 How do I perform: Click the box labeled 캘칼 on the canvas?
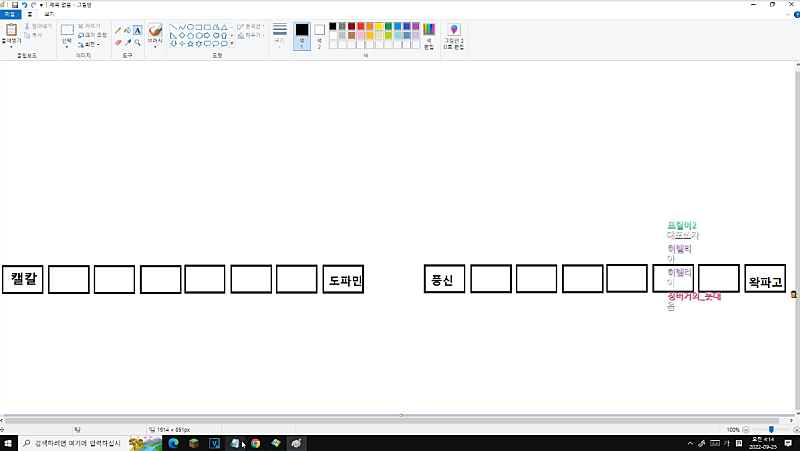pos(23,279)
